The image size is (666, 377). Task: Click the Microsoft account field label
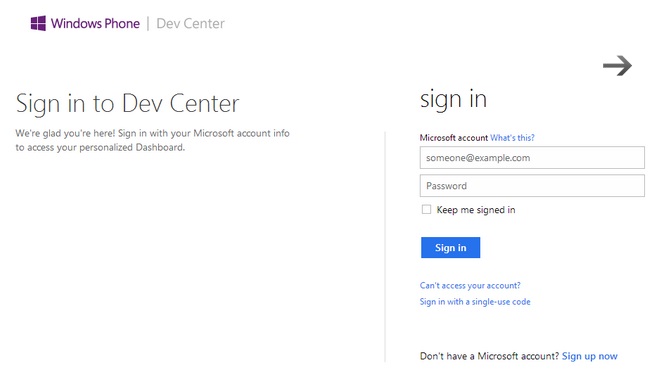click(454, 138)
